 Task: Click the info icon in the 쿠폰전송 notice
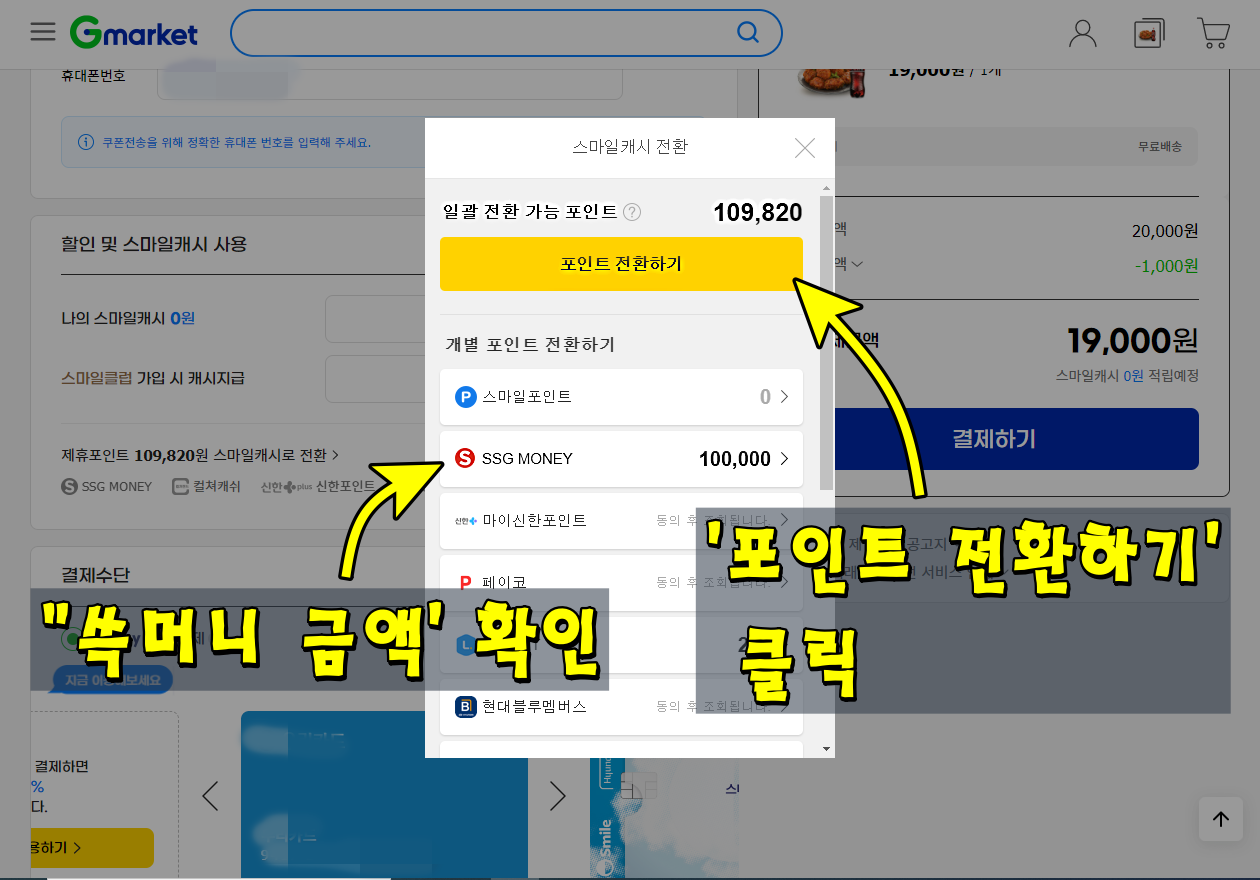(x=86, y=143)
